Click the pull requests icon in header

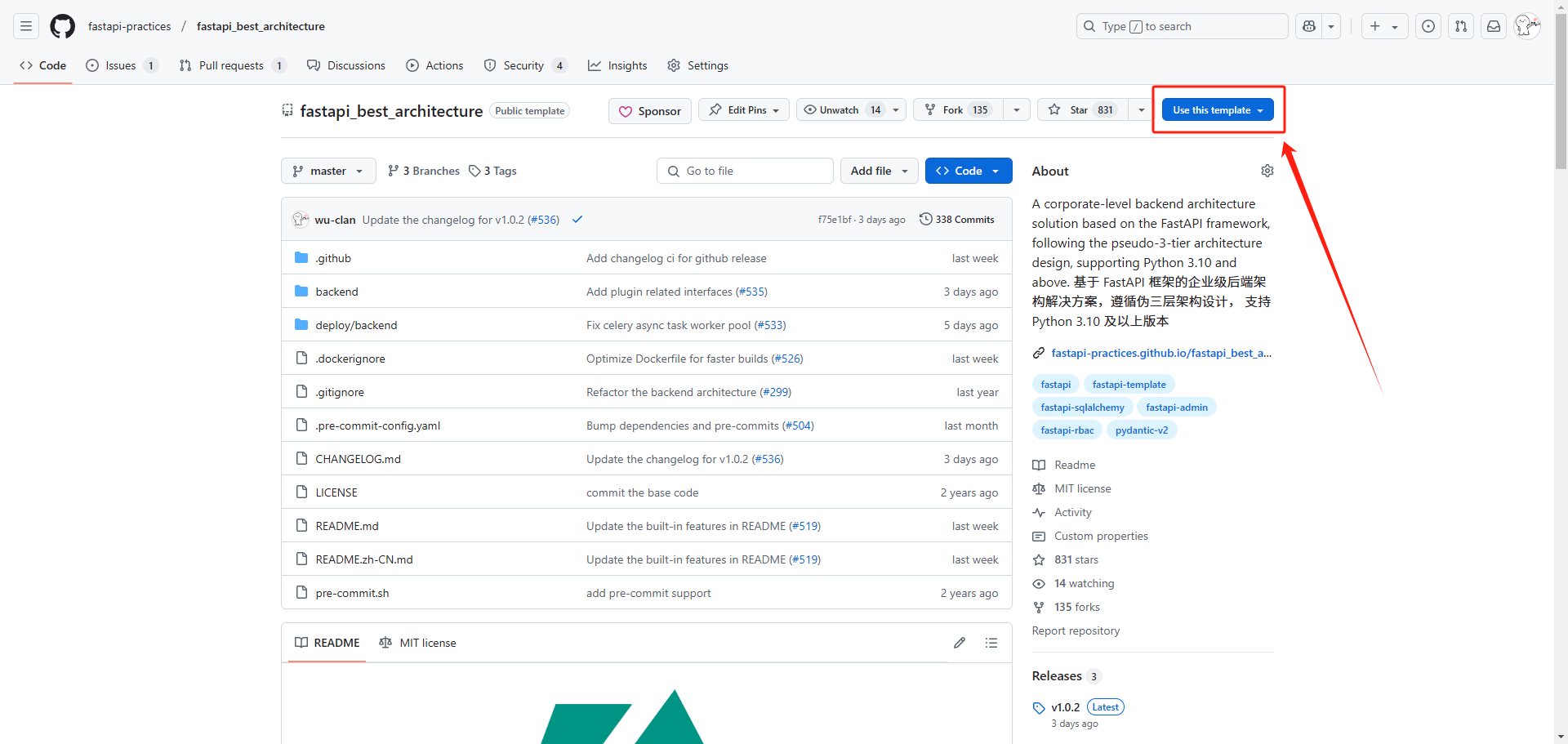tap(1460, 26)
